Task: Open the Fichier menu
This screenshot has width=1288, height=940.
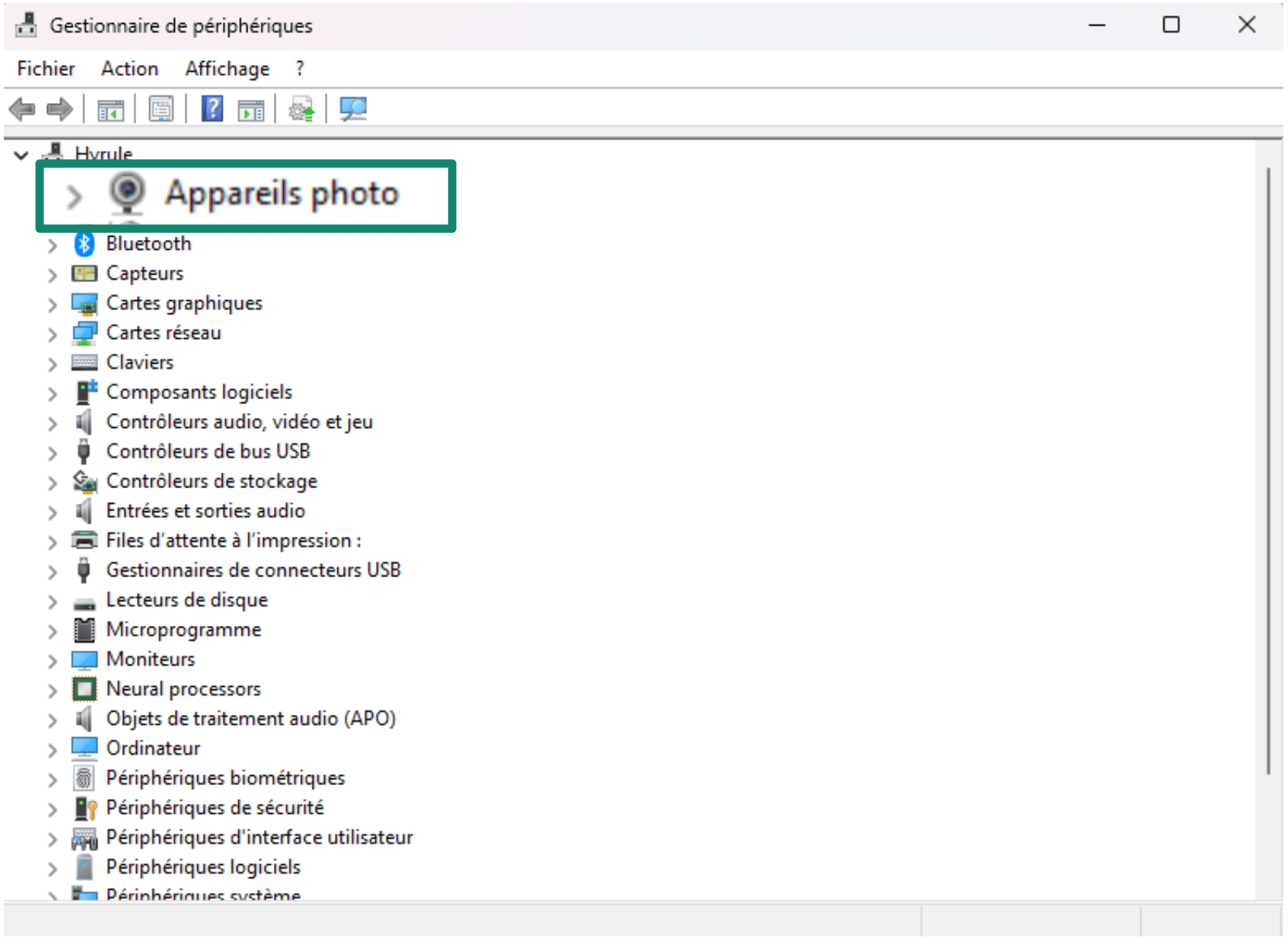Action: click(x=45, y=68)
